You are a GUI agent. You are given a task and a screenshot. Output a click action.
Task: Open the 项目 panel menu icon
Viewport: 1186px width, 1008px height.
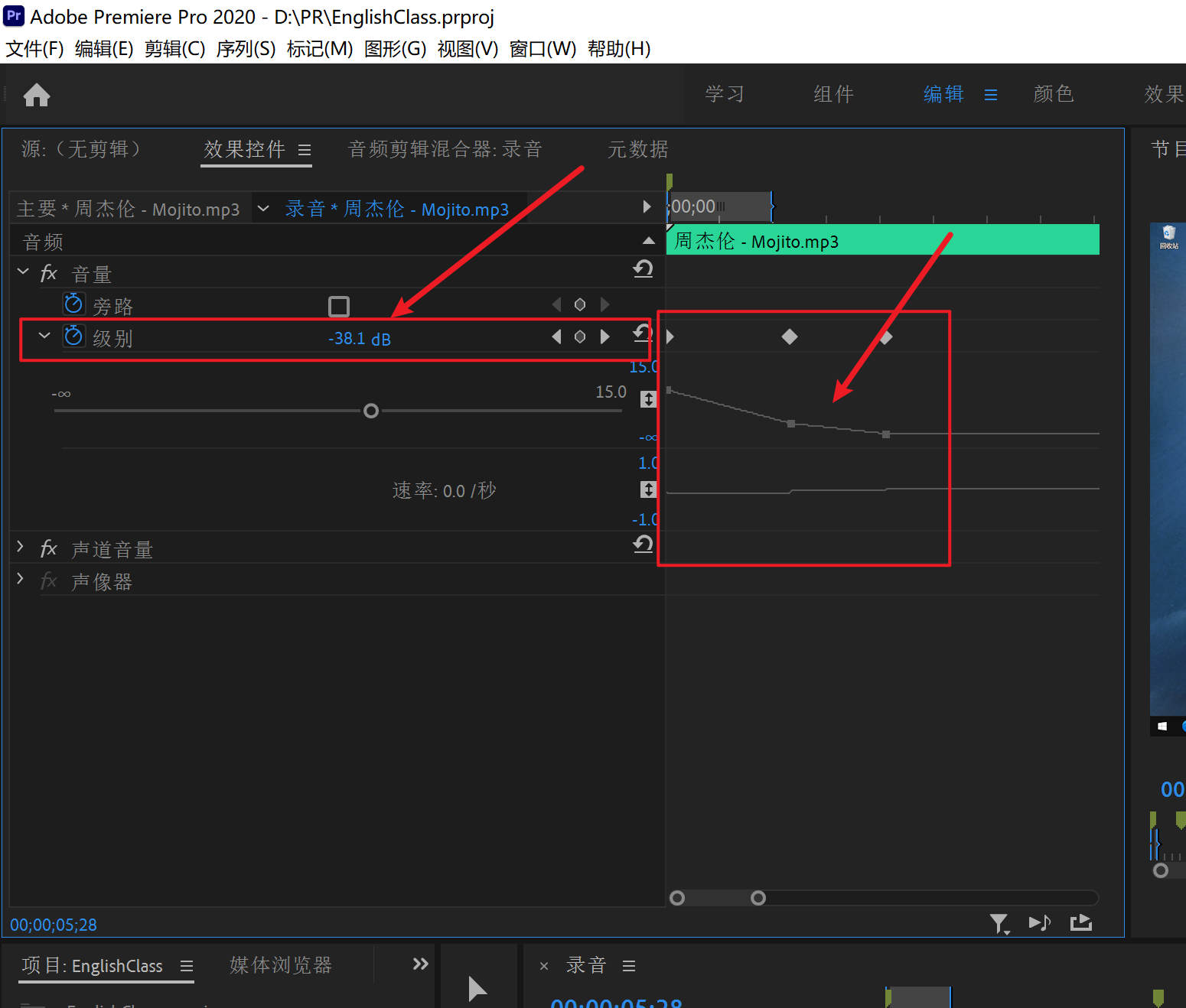pyautogui.click(x=187, y=966)
